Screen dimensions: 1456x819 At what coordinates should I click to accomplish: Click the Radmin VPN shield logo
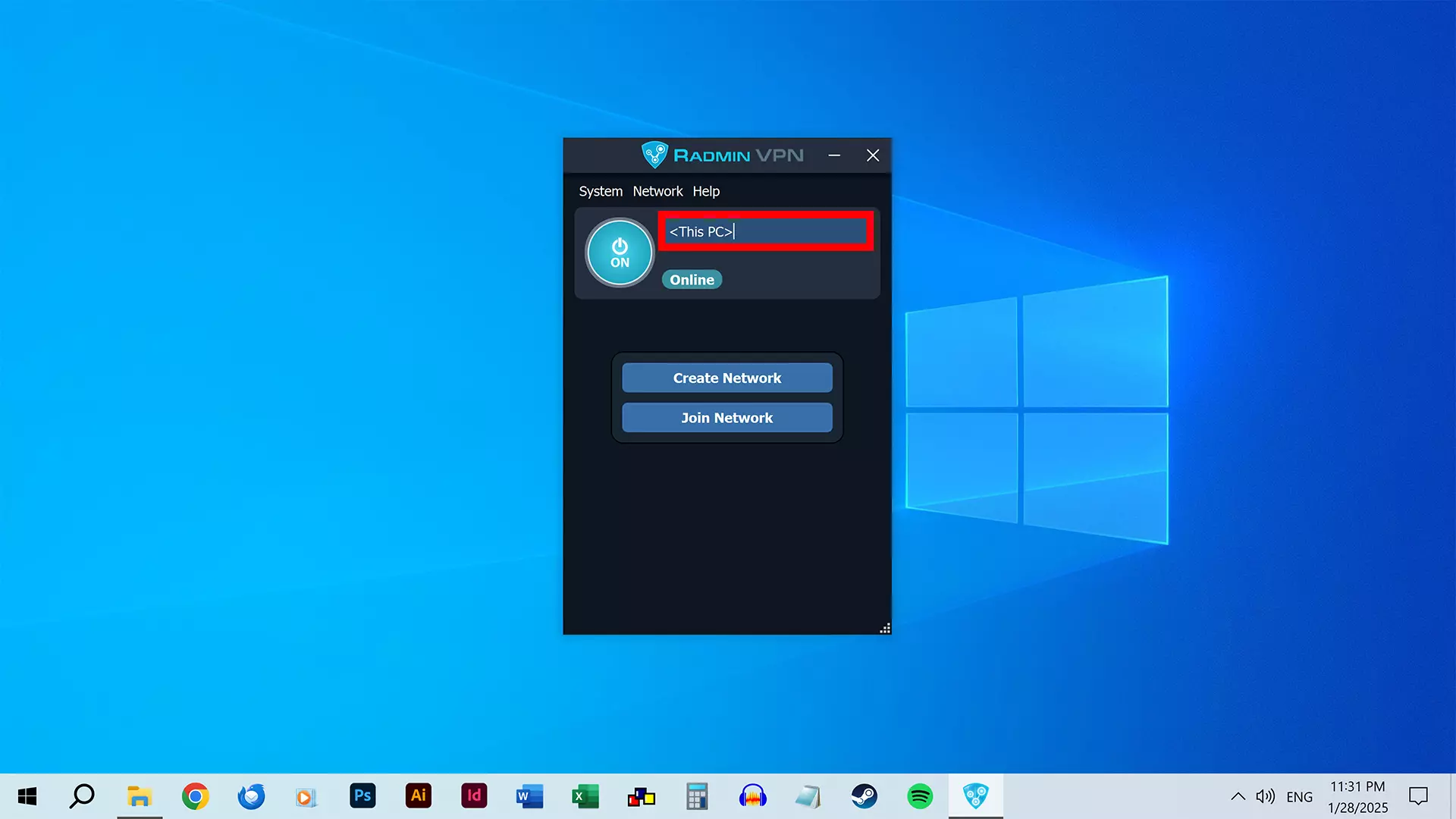click(x=654, y=155)
